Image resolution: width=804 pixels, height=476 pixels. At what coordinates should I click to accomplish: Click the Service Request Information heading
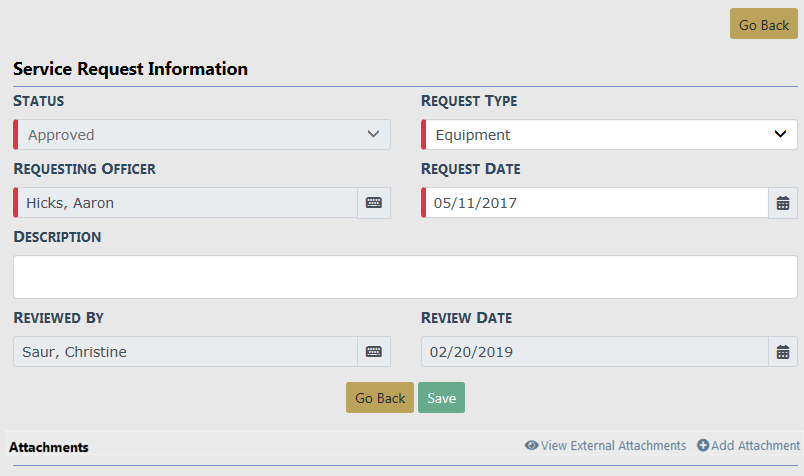pos(130,70)
